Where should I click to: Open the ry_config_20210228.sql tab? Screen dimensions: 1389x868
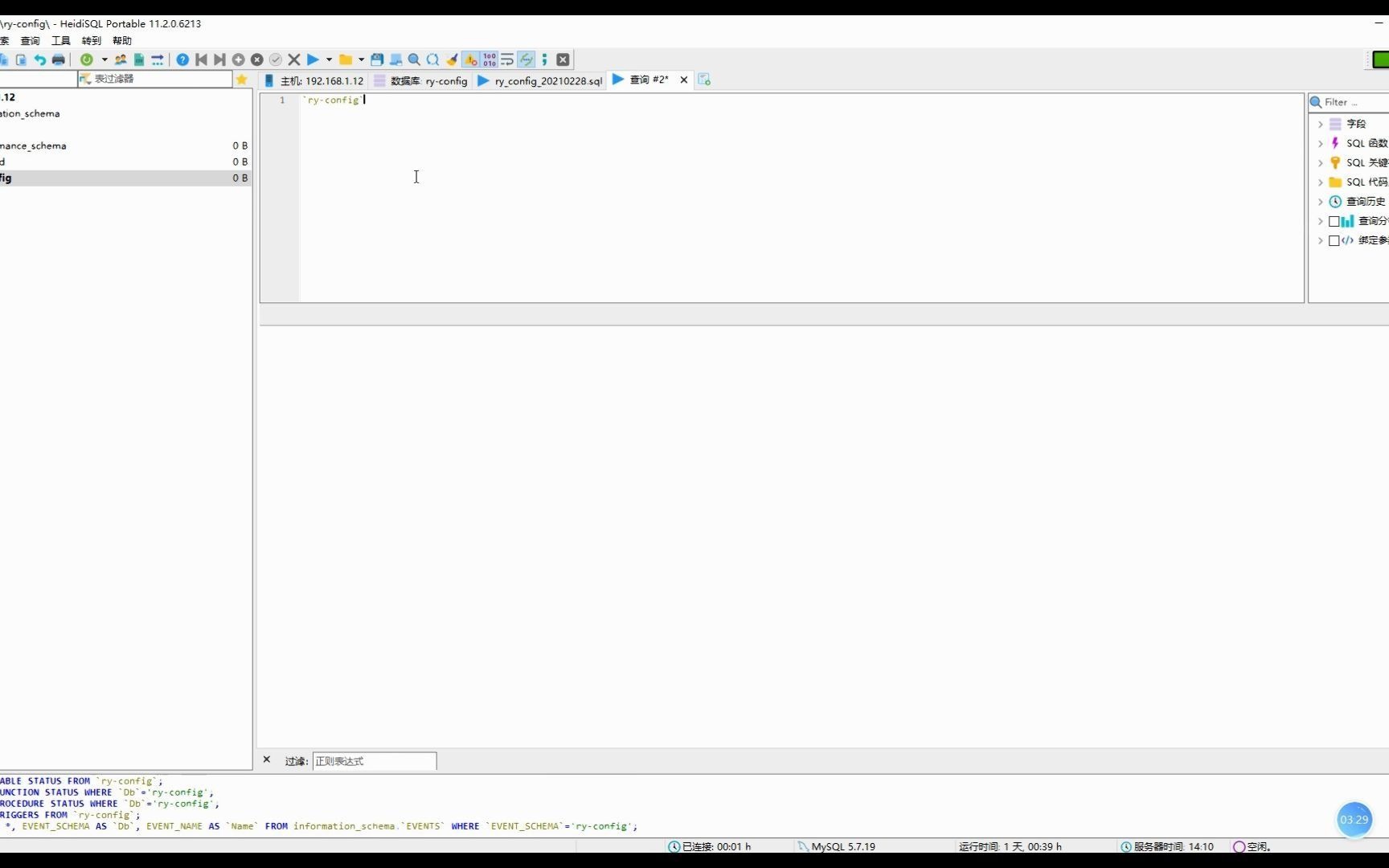[539, 80]
